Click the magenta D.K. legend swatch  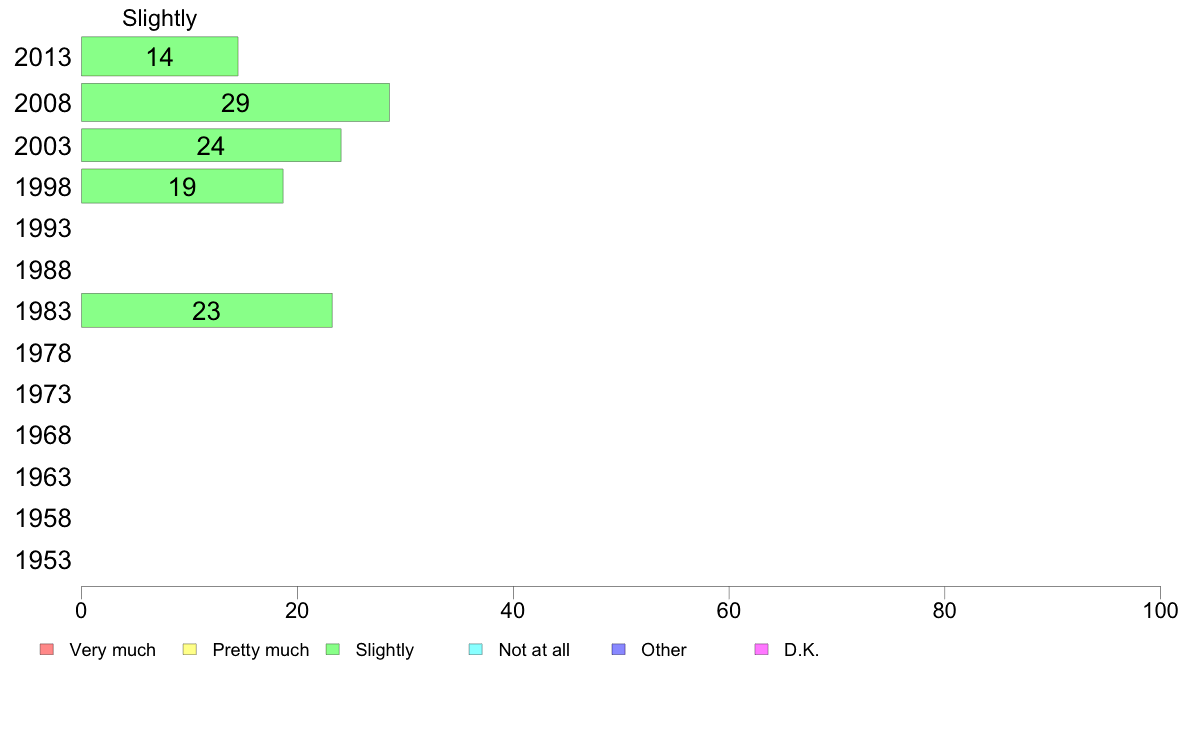(x=762, y=650)
